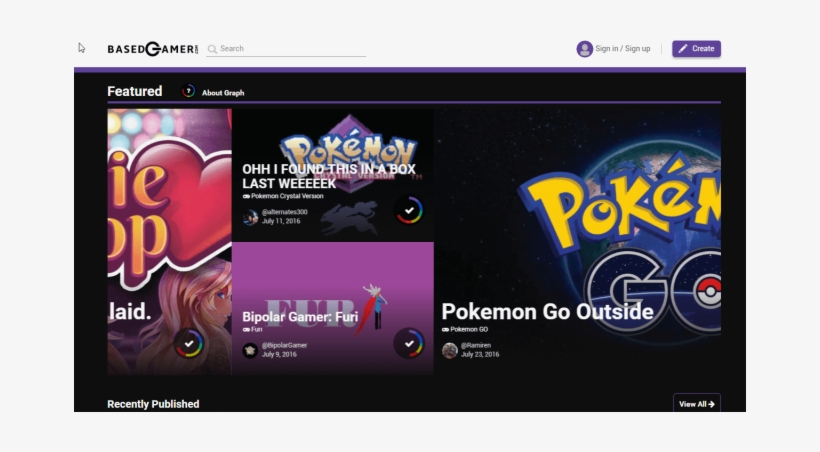The height and width of the screenshot is (452, 820).
Task: Click the View All button
Action: click(x=697, y=404)
